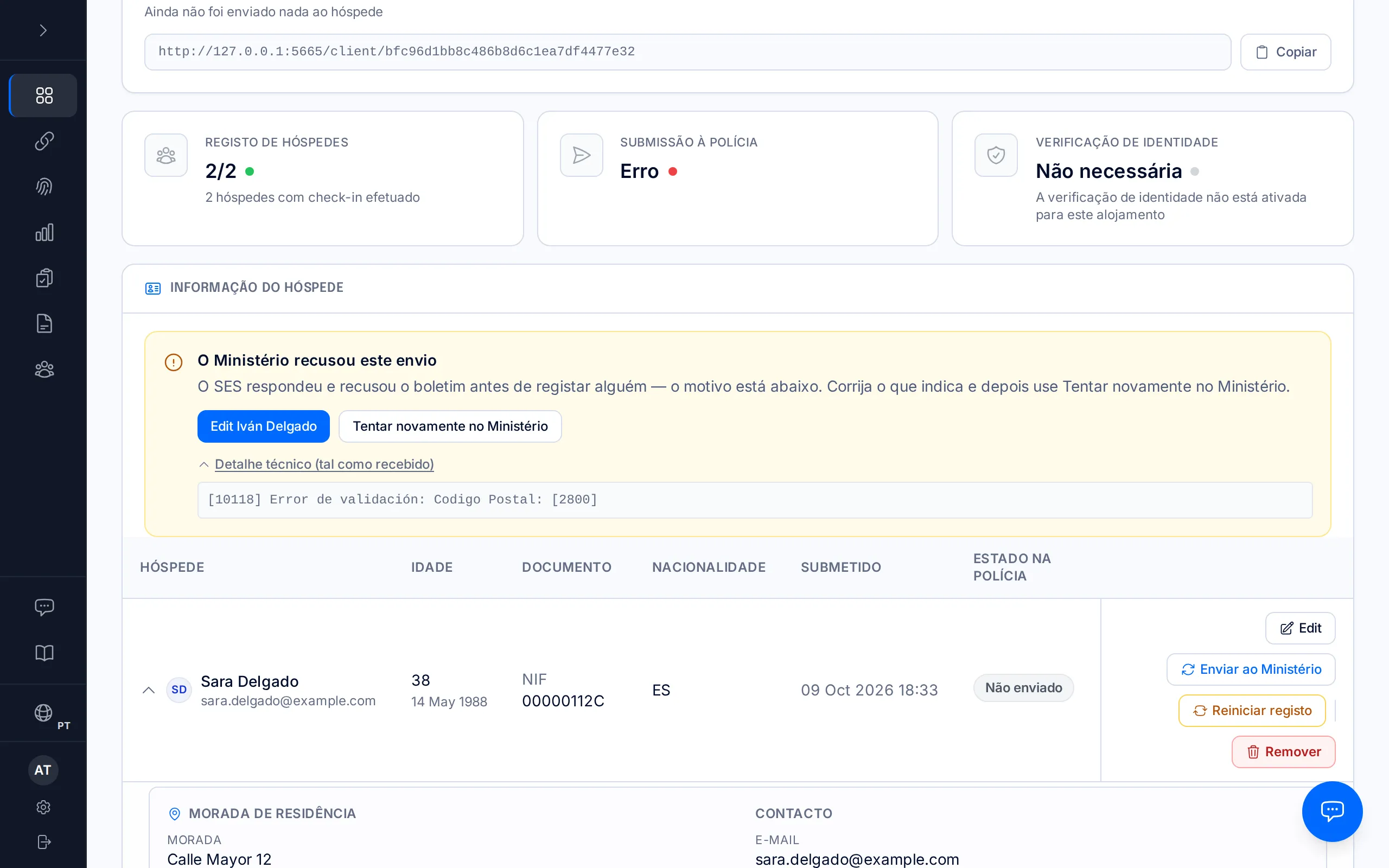Click the Não enviado status badge
Screen dimensions: 1389x868
pos(1023,688)
